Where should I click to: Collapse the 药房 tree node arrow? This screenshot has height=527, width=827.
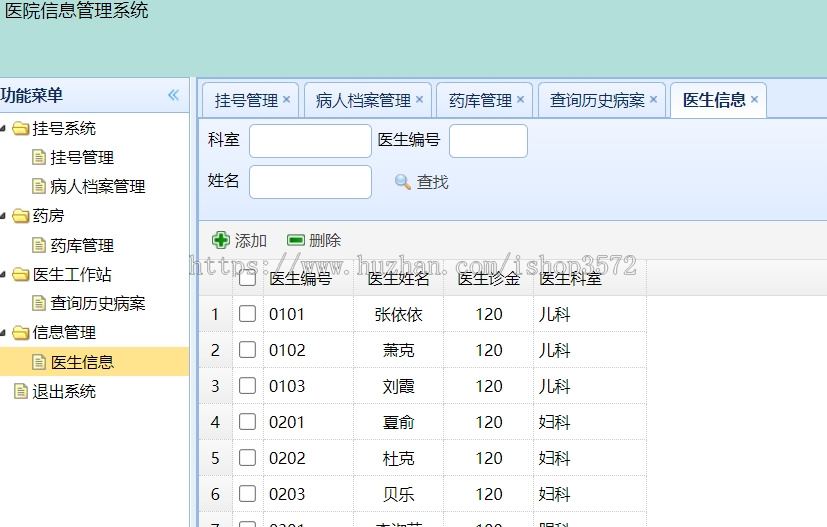point(3,216)
